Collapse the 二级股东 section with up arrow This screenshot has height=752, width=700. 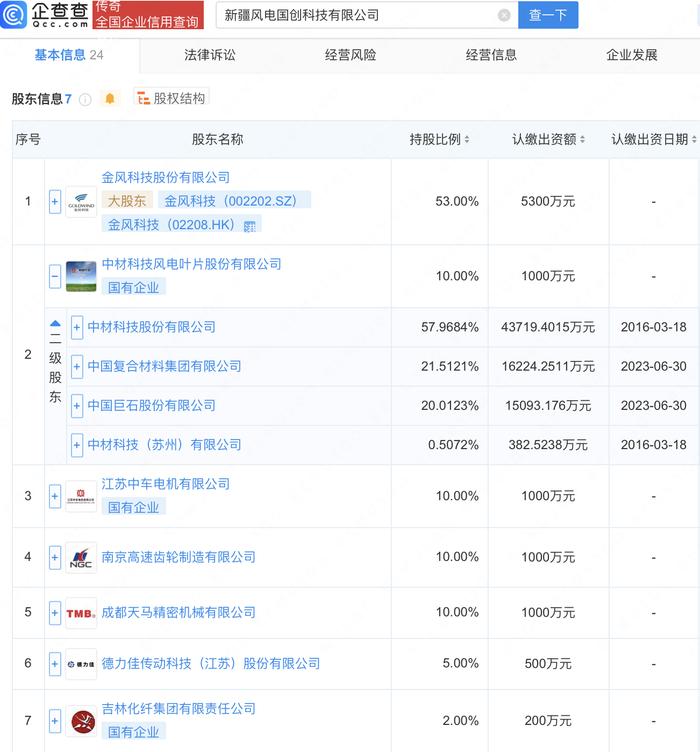click(55, 323)
